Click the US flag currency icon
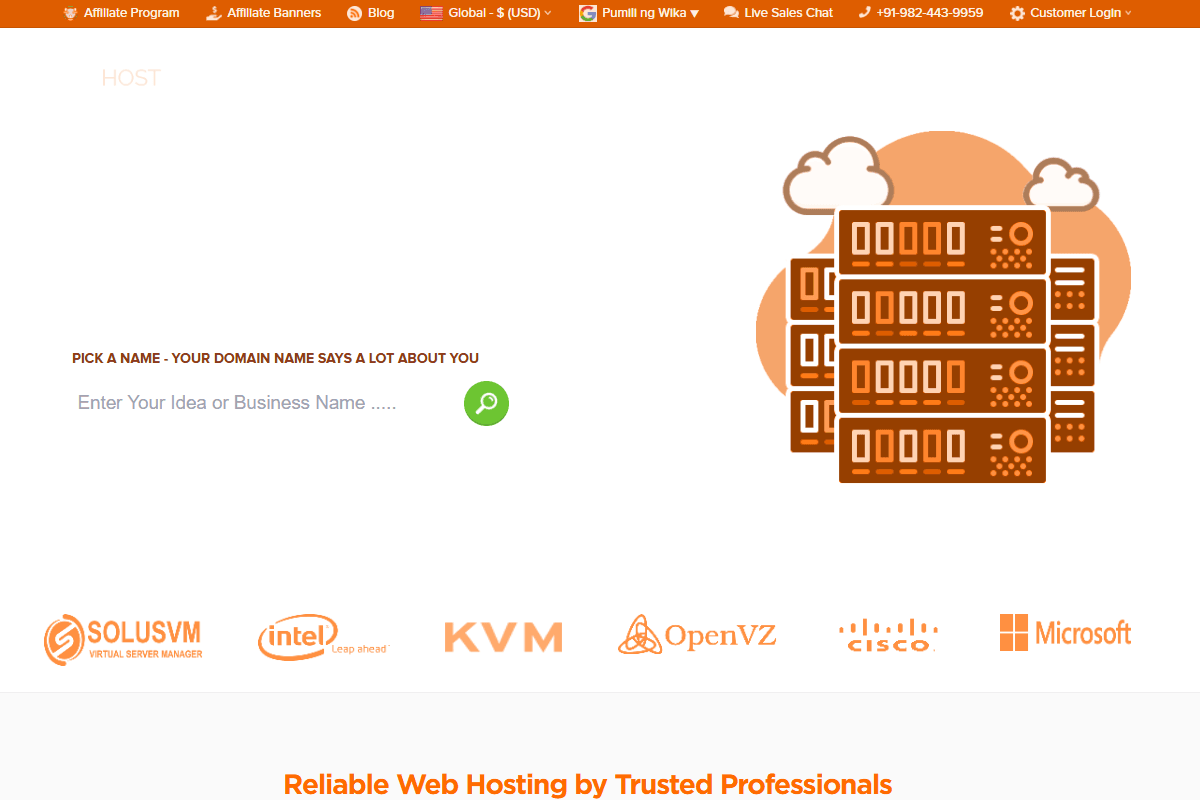Screen dimensions: 1200x800 (431, 13)
